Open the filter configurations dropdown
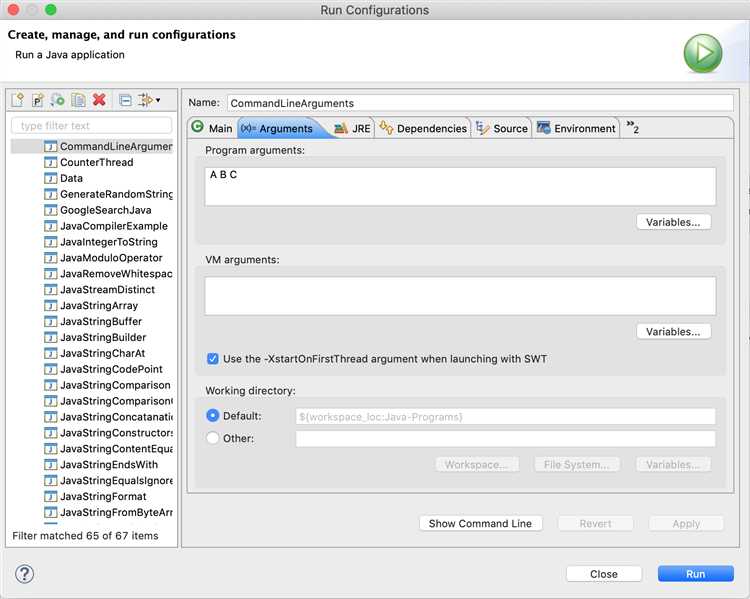This screenshot has height=599, width=750. 149,100
